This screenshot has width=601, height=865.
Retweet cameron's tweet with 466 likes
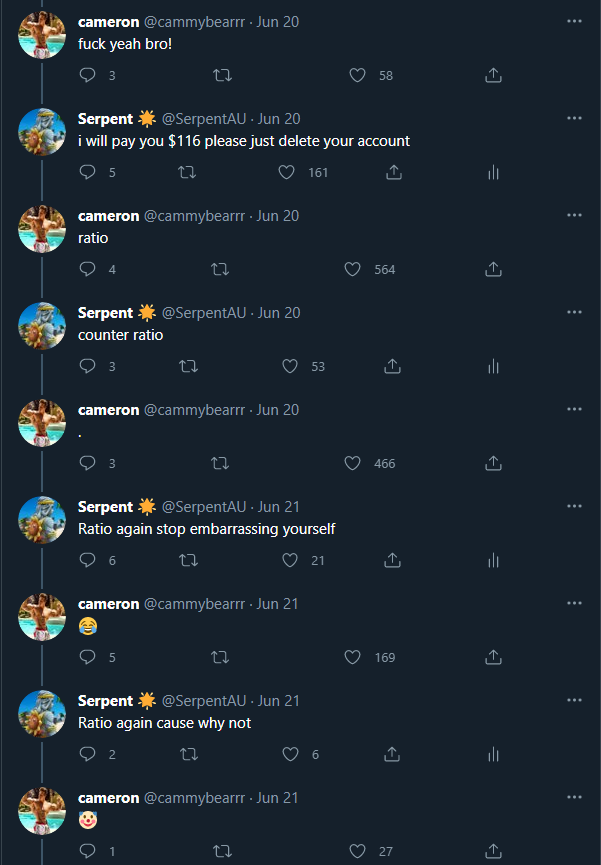click(x=221, y=463)
